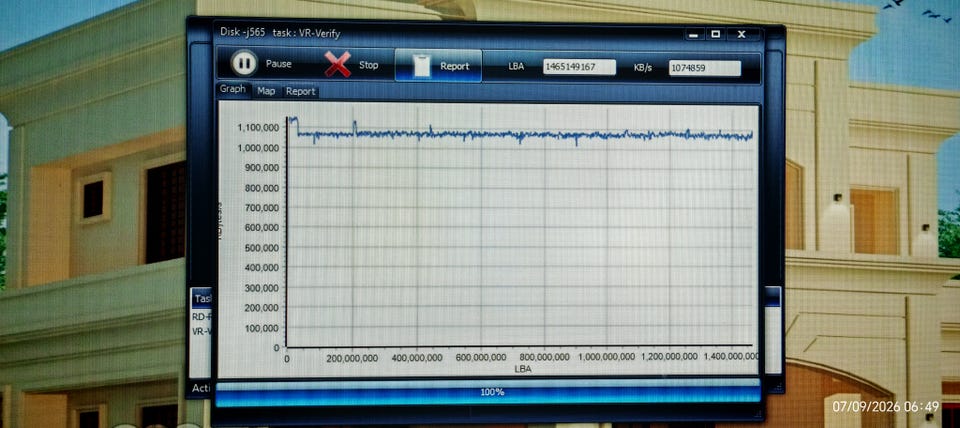Click the KB/s label in the toolbar

coord(643,68)
